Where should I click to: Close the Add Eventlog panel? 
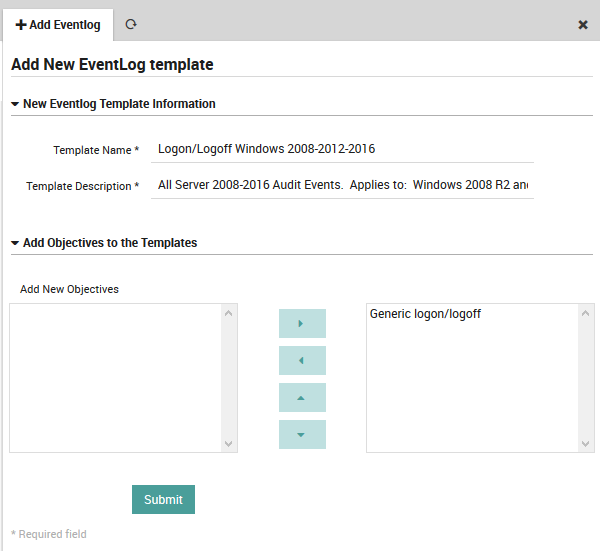(x=583, y=25)
